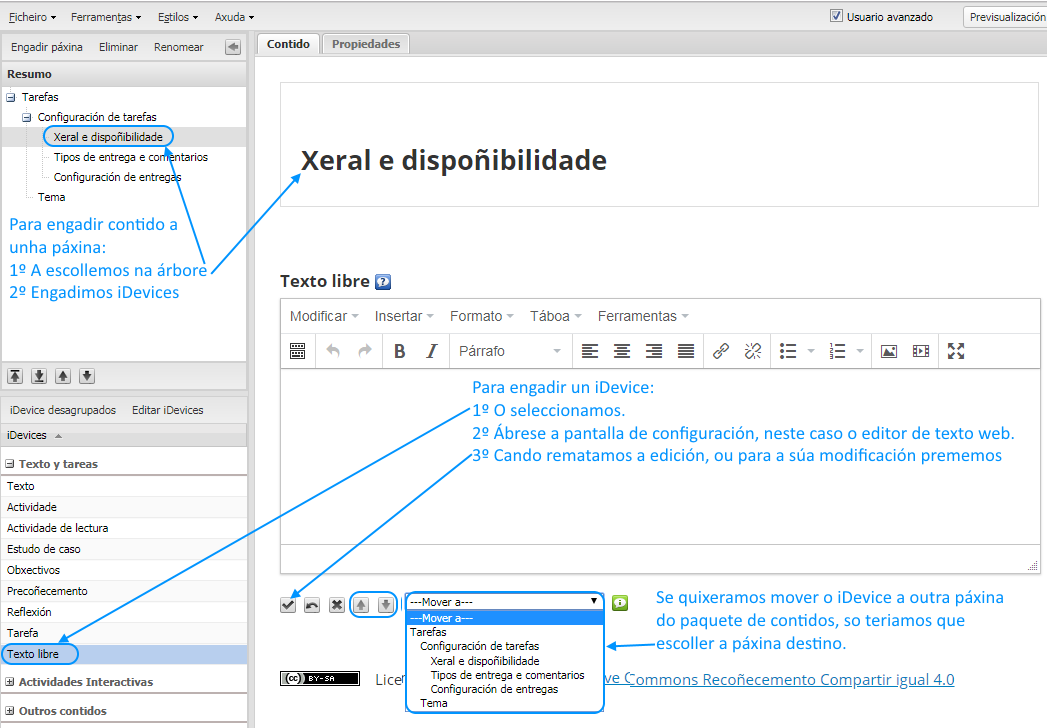Click the insert image icon

tap(888, 351)
